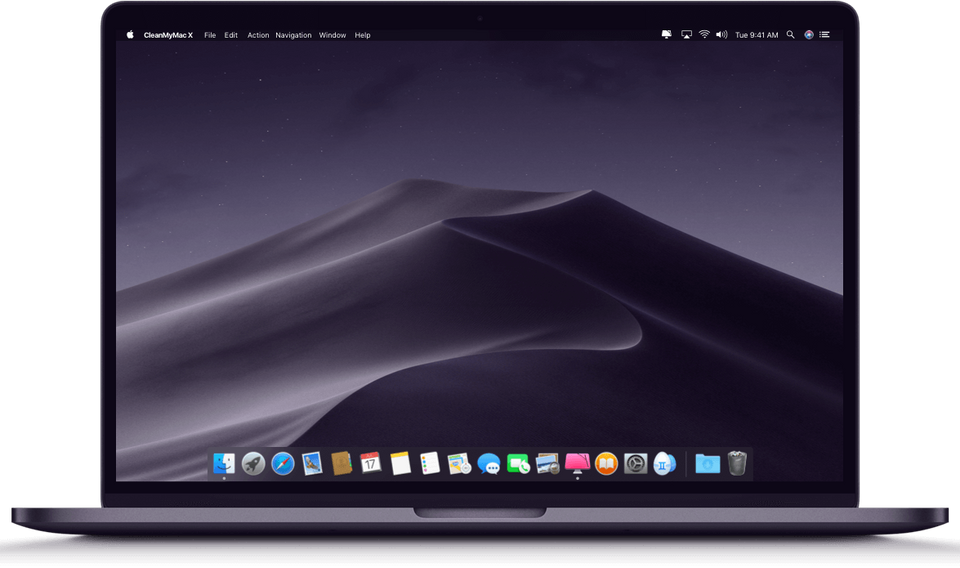The width and height of the screenshot is (960, 568).
Task: Launch Safari from the Dock
Action: click(283, 464)
